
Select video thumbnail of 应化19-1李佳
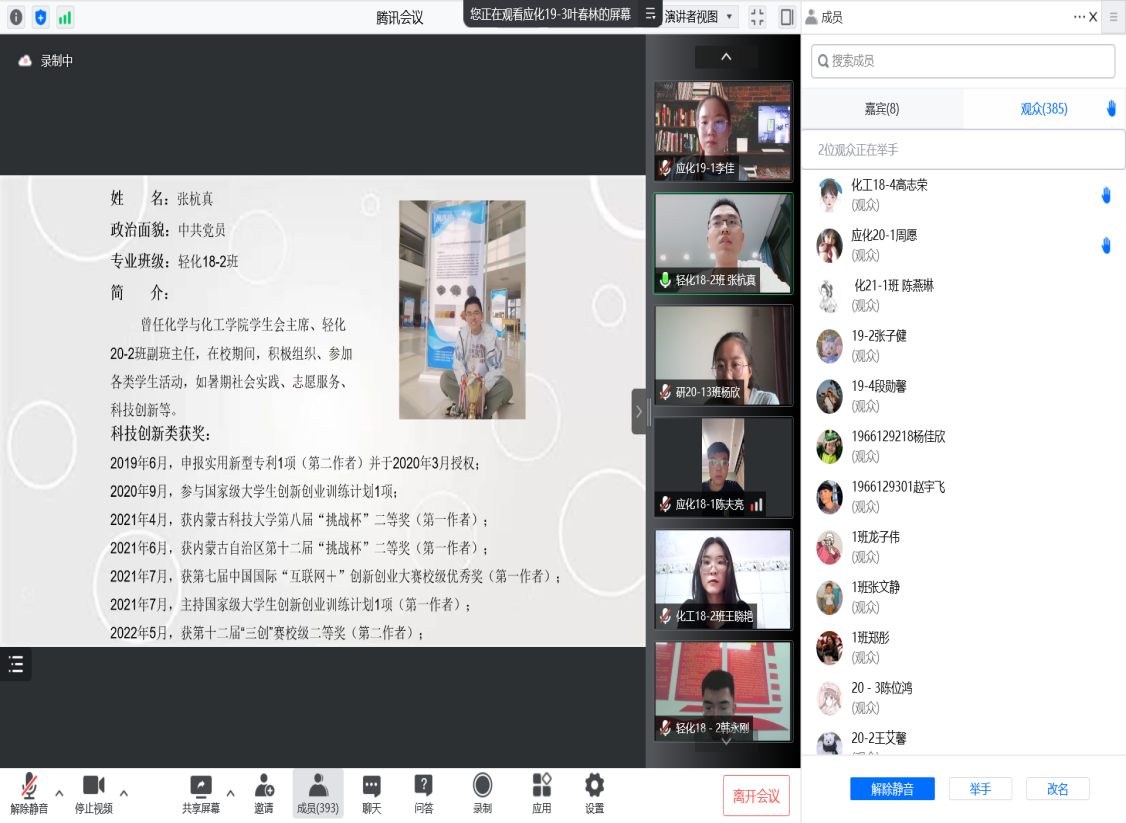click(723, 130)
